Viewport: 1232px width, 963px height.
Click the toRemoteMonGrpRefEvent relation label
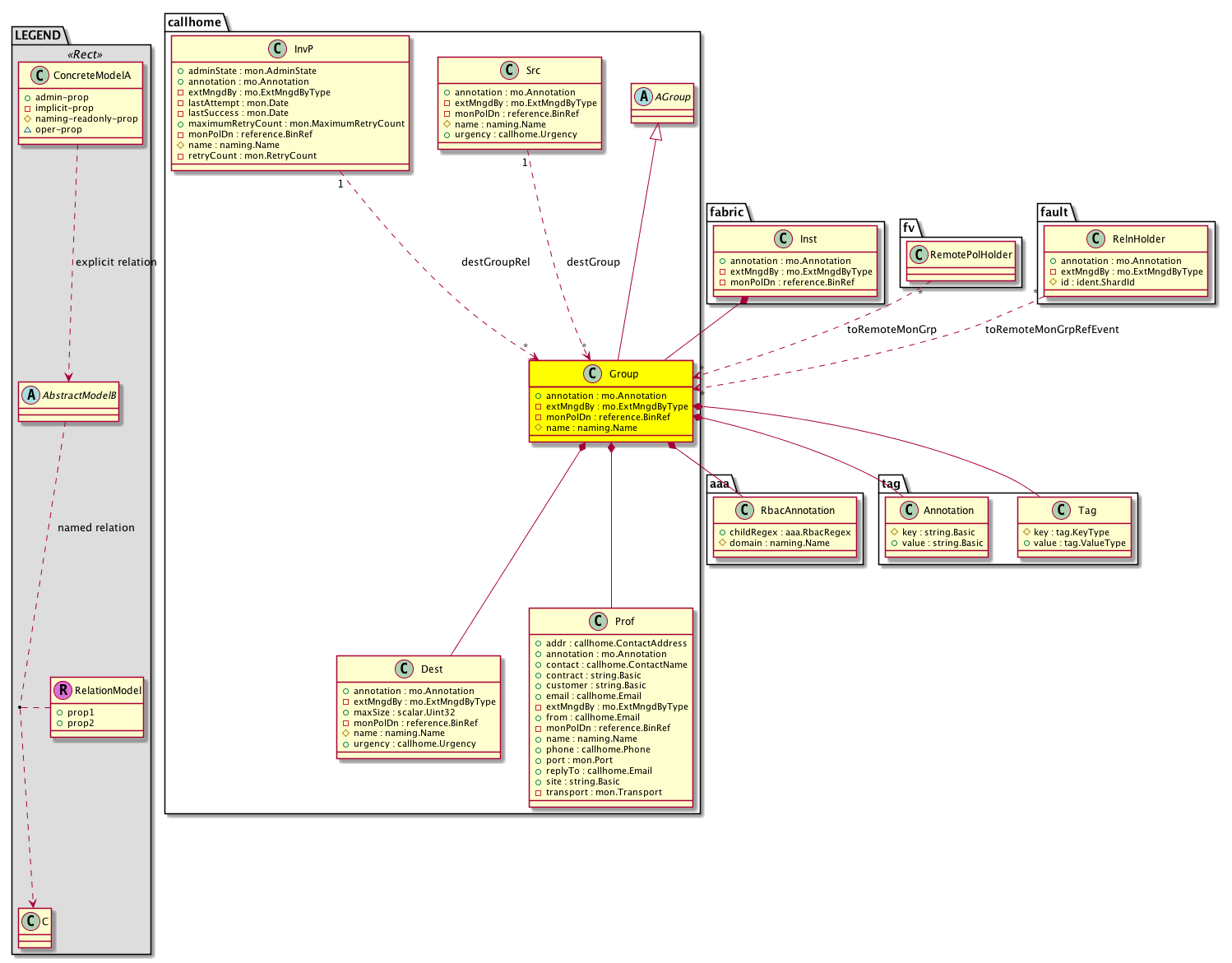click(x=1052, y=330)
